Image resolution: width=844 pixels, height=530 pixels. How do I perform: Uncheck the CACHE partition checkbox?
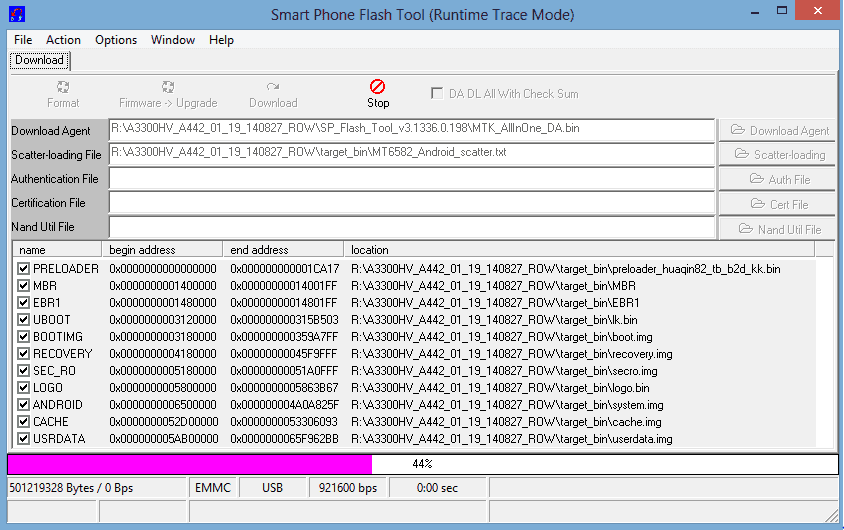[x=23, y=422]
